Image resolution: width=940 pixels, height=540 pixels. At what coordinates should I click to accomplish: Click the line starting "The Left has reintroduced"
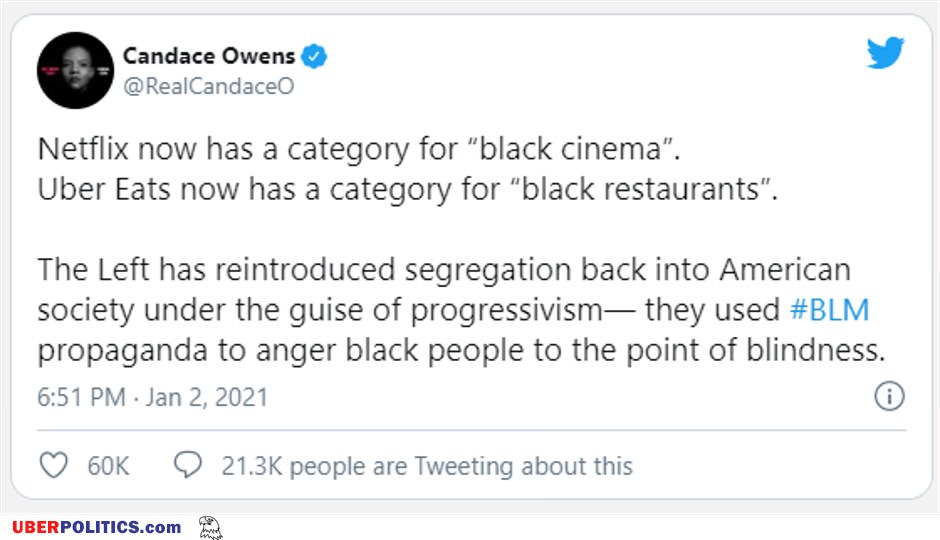444,270
